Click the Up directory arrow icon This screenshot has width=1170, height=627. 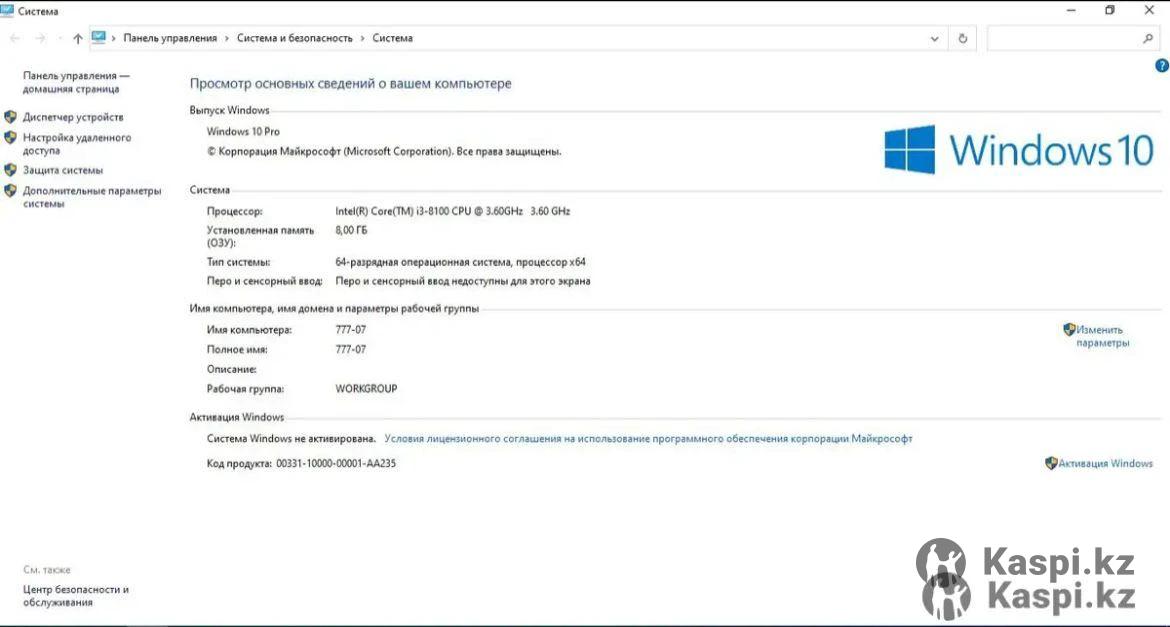tap(77, 39)
